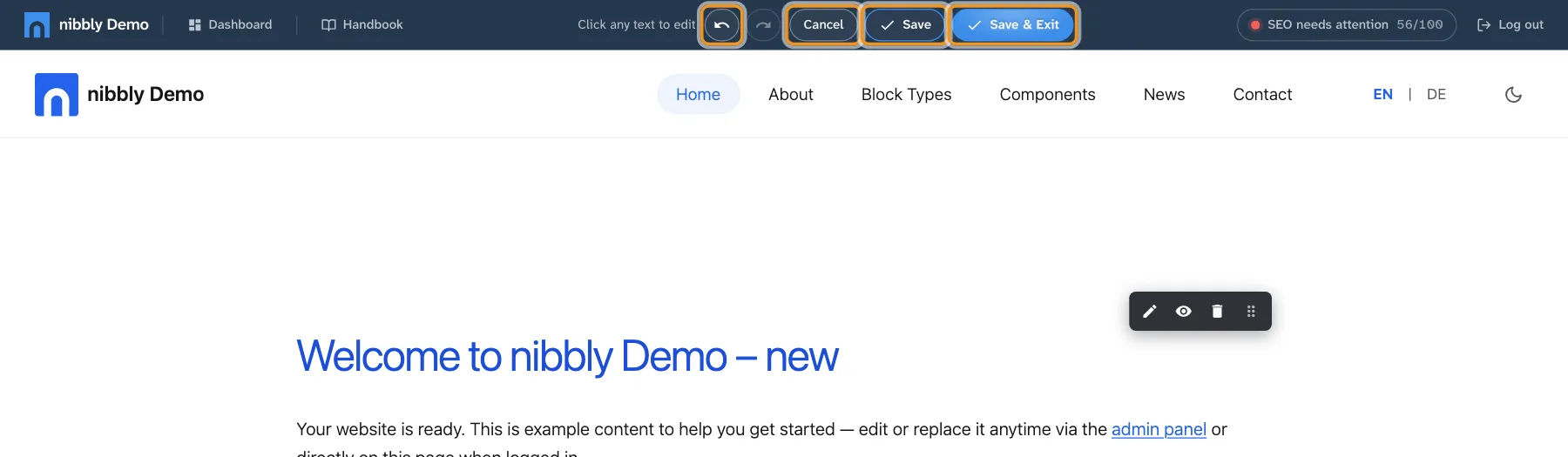This screenshot has height=457, width=1568.
Task: Click 'Click any text to edit' hint
Action: [x=637, y=24]
